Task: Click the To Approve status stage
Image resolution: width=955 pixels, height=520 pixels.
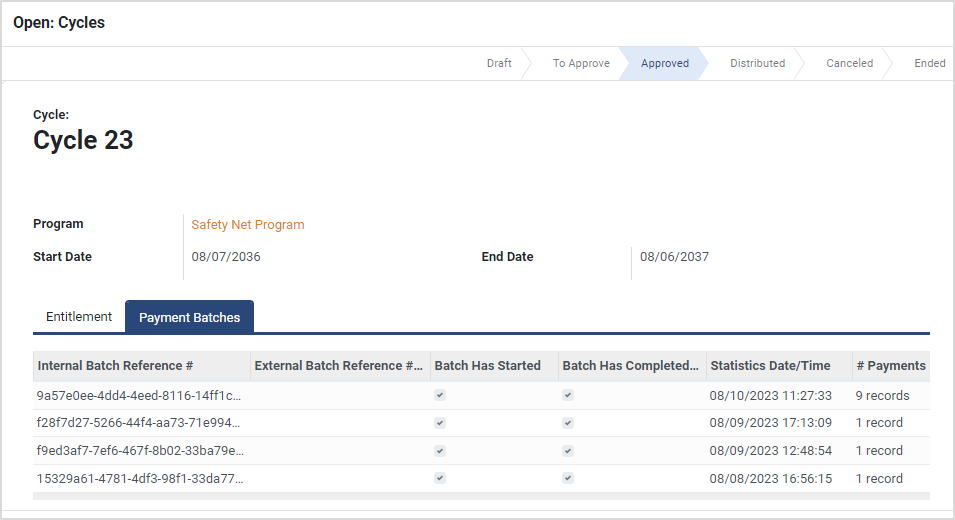Action: point(581,63)
